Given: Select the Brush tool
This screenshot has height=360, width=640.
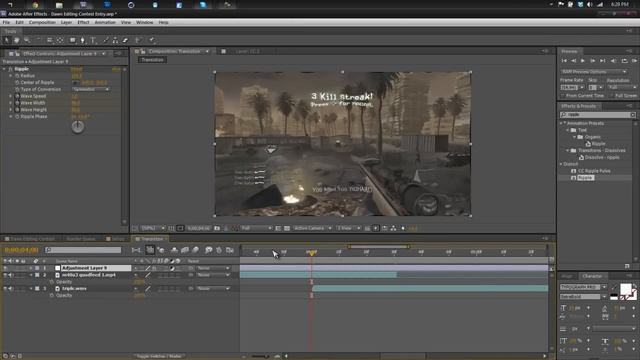Looking at the screenshot, I should tap(106, 40).
